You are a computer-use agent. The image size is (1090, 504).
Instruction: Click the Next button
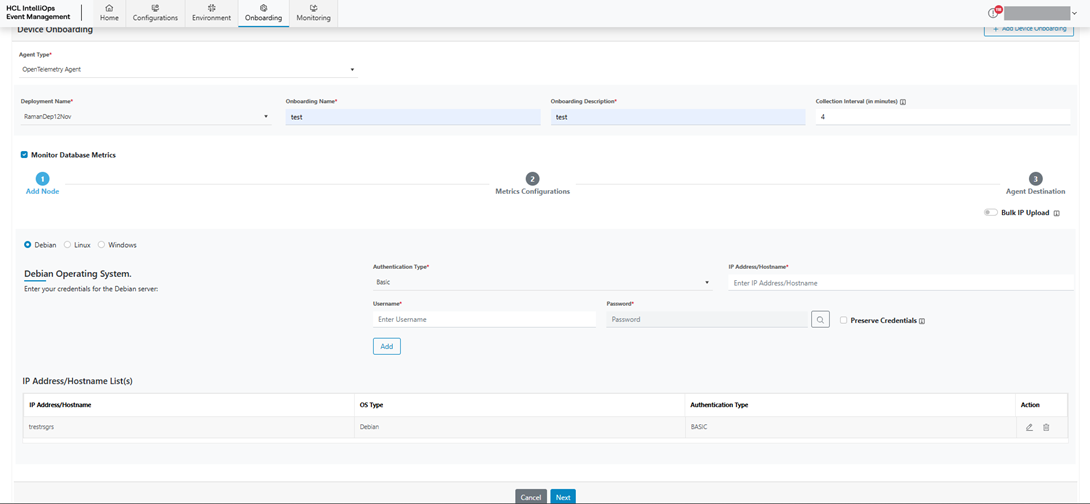(x=563, y=497)
